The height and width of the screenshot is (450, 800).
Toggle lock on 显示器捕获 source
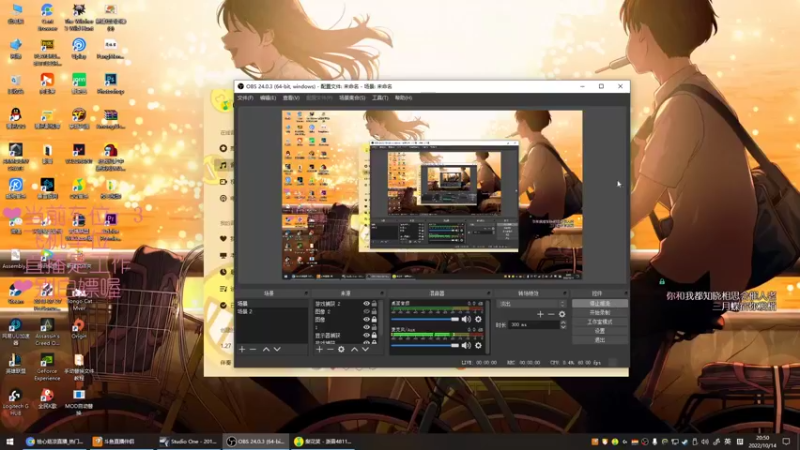374,335
